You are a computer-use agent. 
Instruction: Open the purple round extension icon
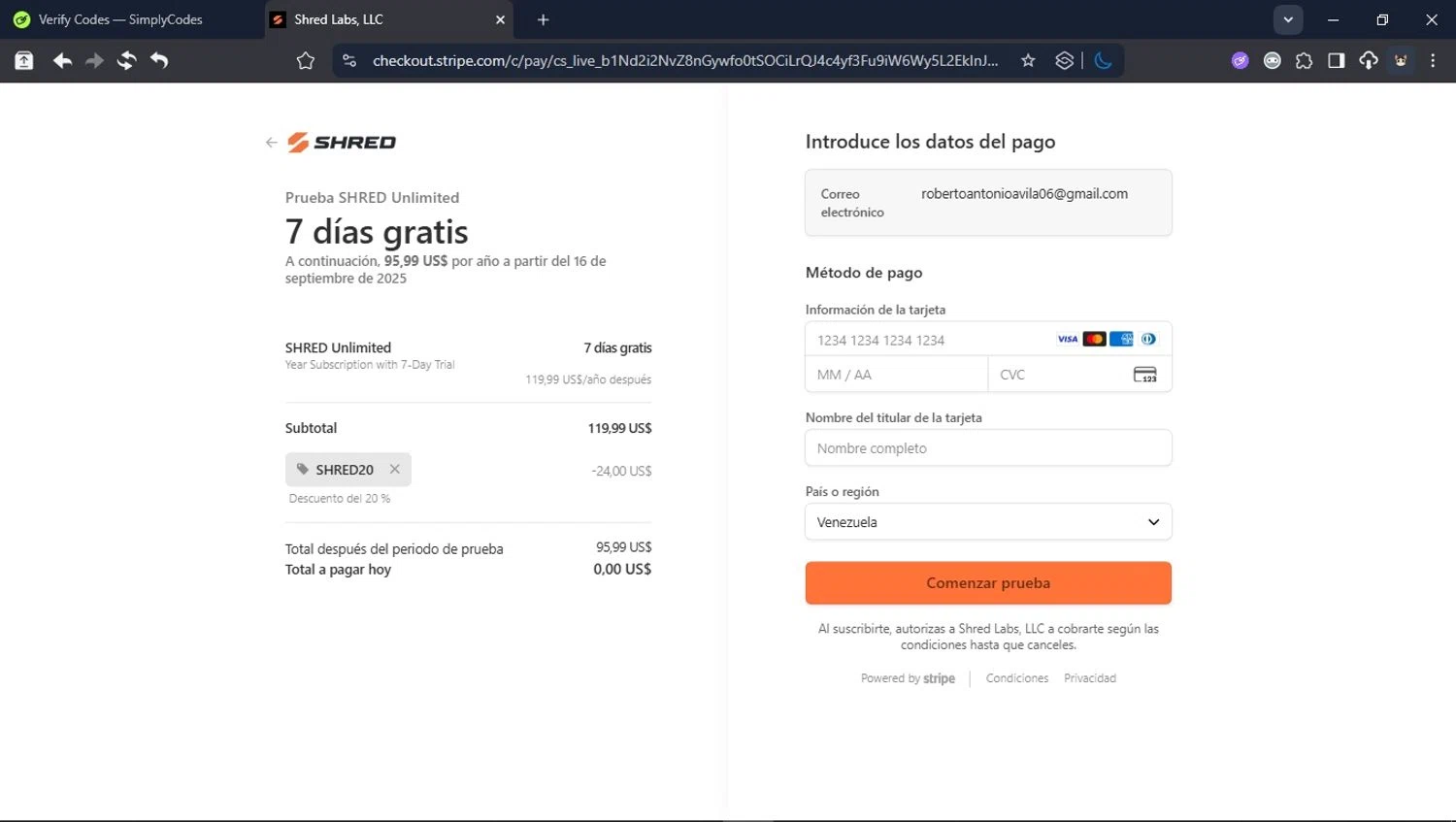point(1240,60)
